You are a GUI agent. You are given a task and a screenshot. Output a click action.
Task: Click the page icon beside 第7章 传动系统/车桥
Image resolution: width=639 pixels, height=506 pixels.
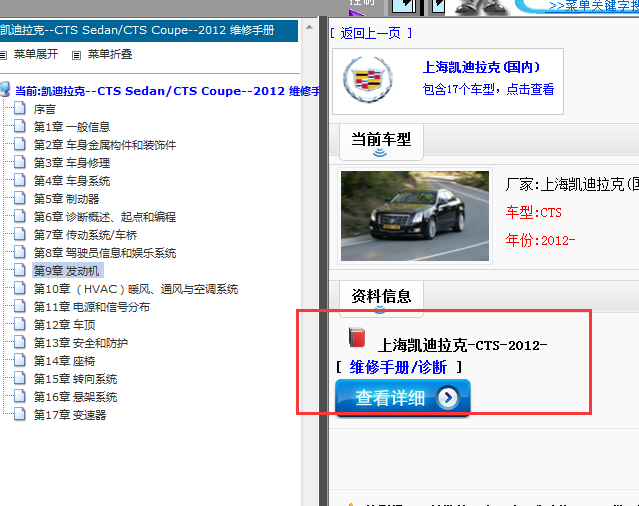(20, 234)
